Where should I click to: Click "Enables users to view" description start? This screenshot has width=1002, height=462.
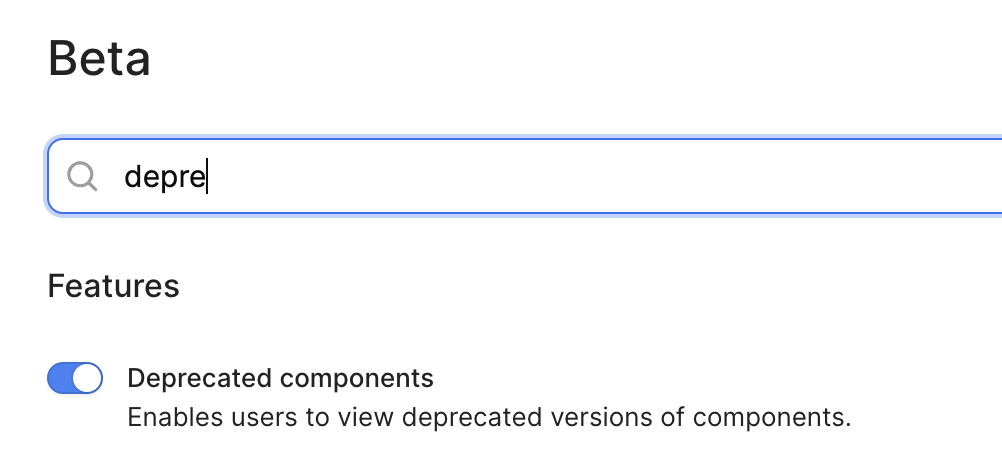click(261, 417)
